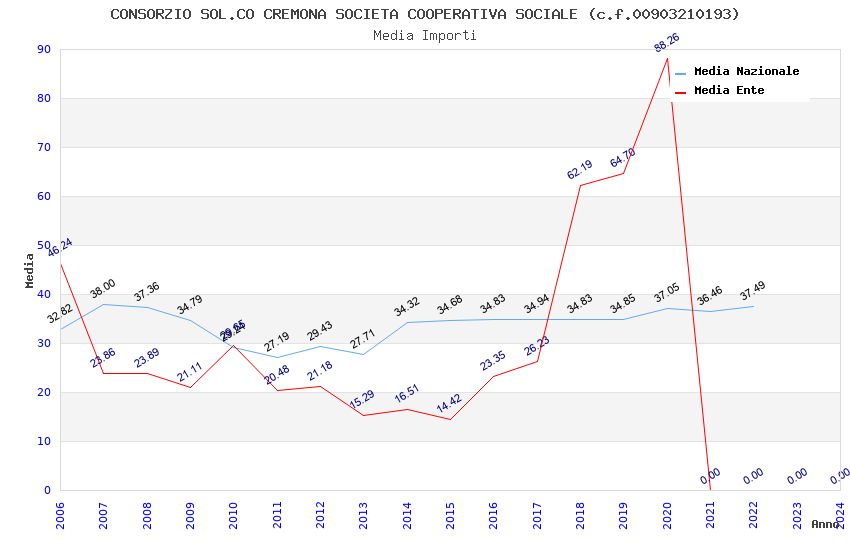Click the 20 tick on vertical axis
The image size is (850, 550).
click(x=44, y=392)
